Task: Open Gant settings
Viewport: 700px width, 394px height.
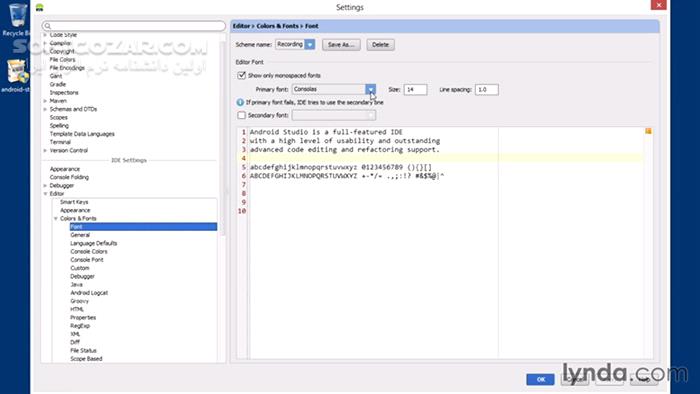Action: click(x=56, y=76)
